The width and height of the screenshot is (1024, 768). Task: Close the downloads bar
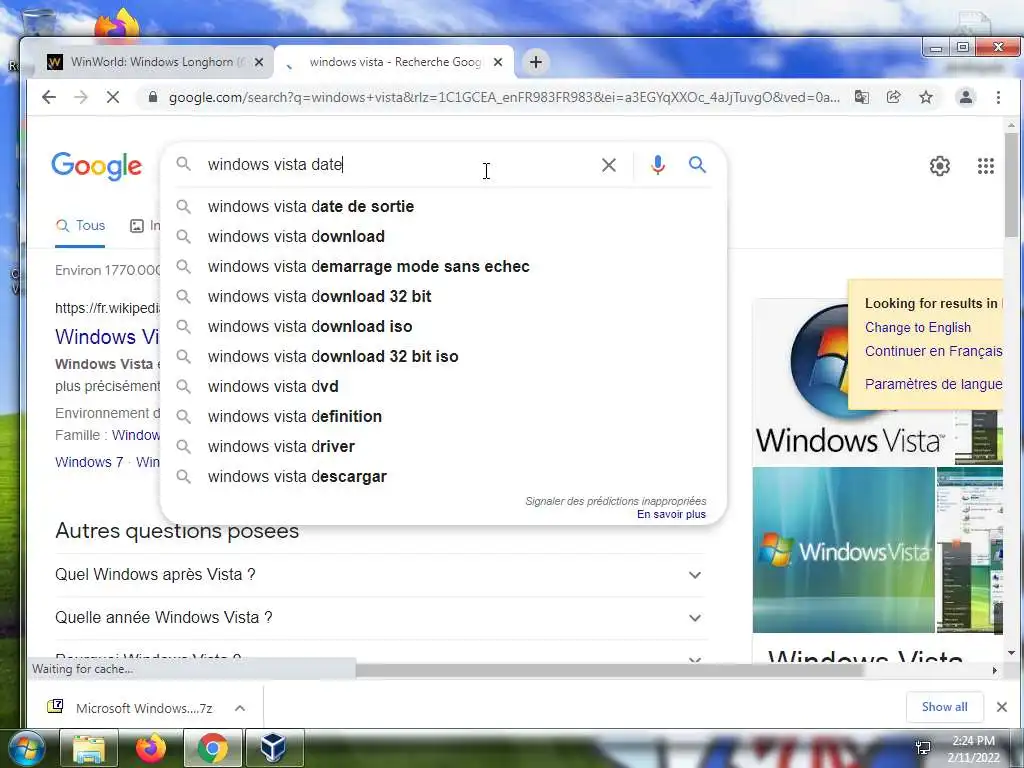point(1002,707)
